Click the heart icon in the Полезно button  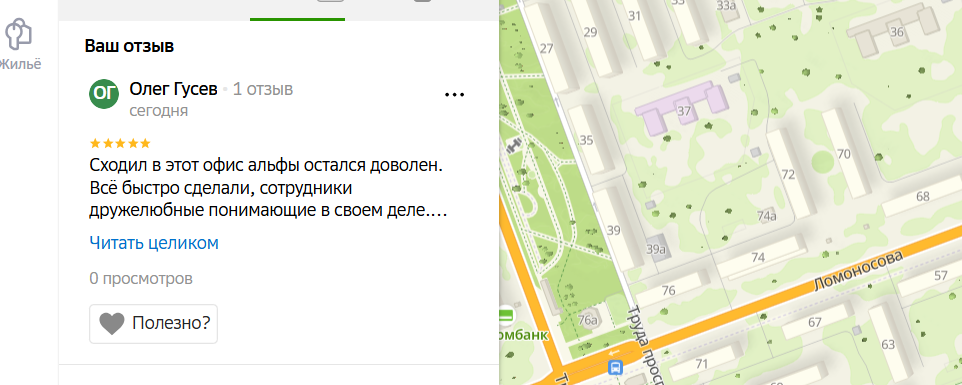[112, 323]
